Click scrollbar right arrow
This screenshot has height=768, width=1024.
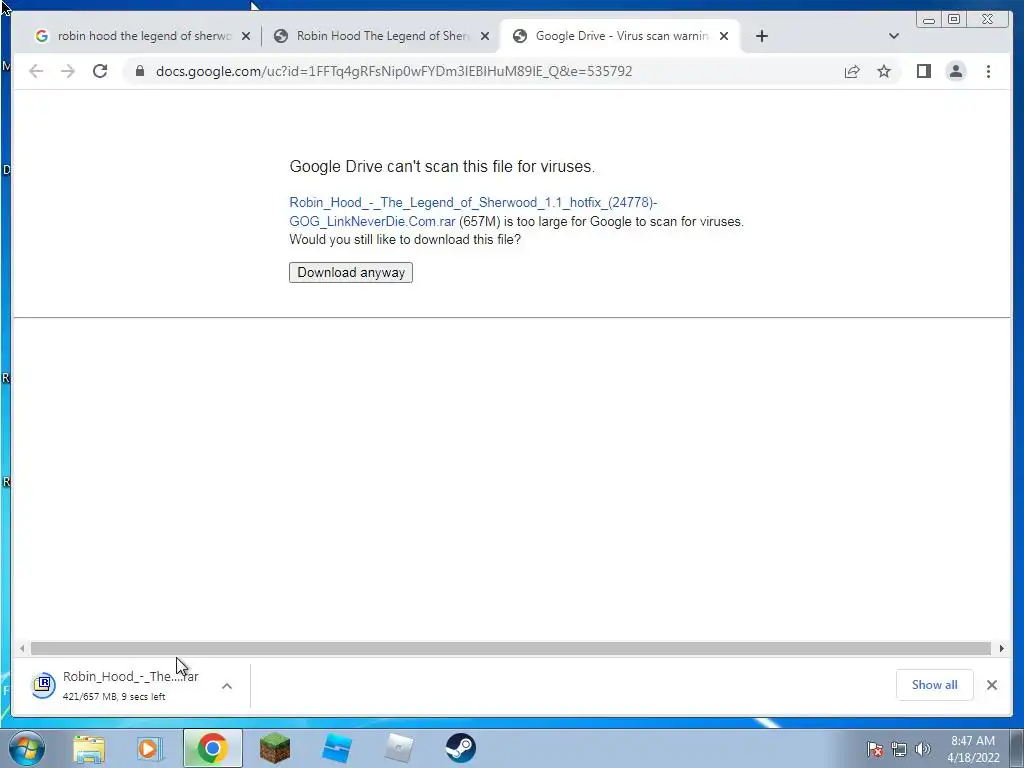pyautogui.click(x=1002, y=648)
